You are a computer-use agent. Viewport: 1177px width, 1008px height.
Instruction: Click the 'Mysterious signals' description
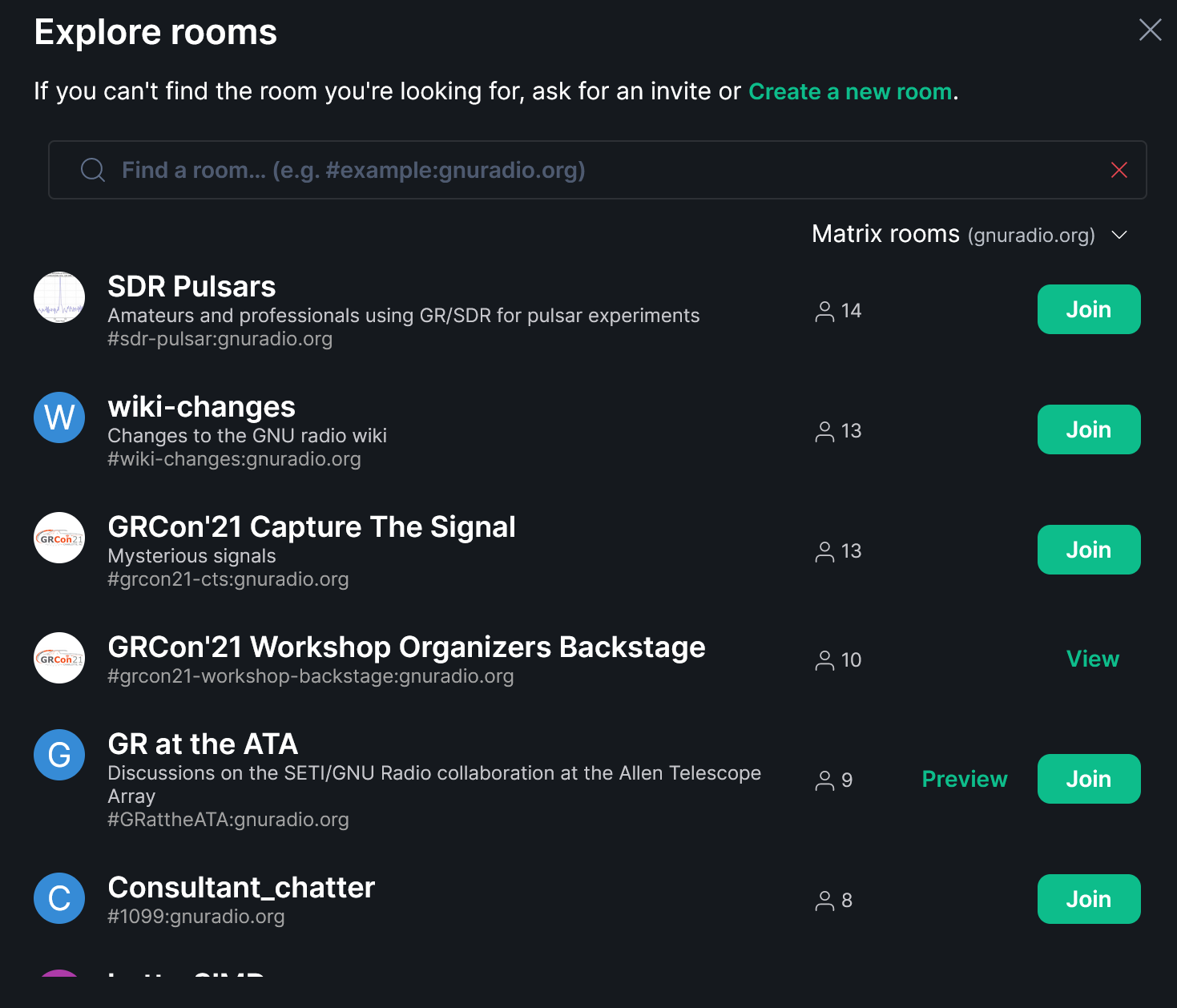[x=191, y=556]
